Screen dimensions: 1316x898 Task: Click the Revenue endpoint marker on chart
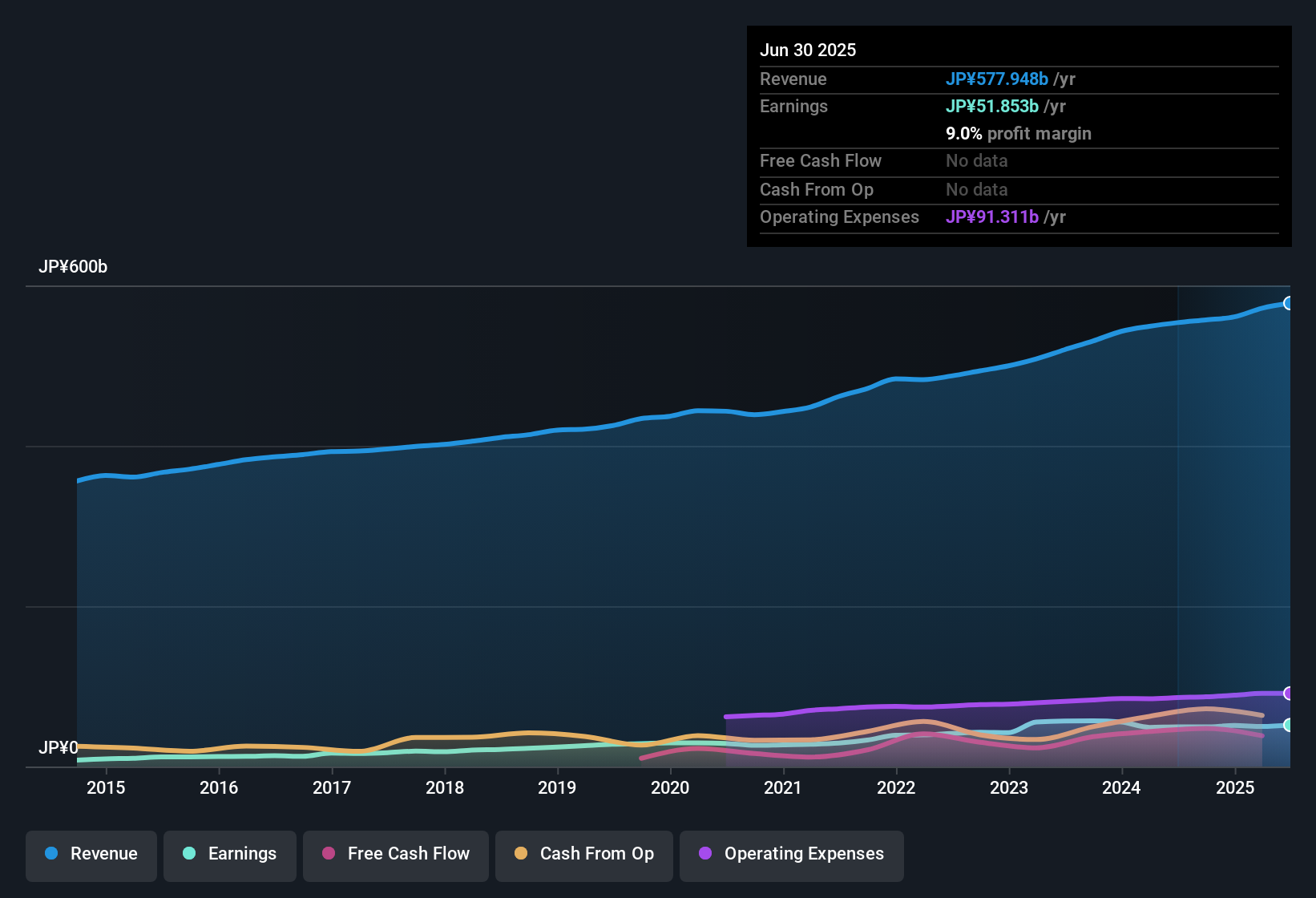point(1289,303)
